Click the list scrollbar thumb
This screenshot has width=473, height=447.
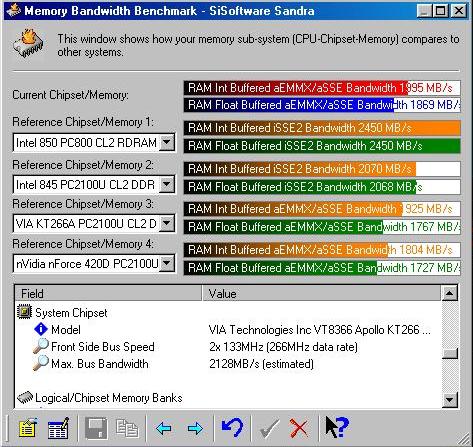pos(450,354)
